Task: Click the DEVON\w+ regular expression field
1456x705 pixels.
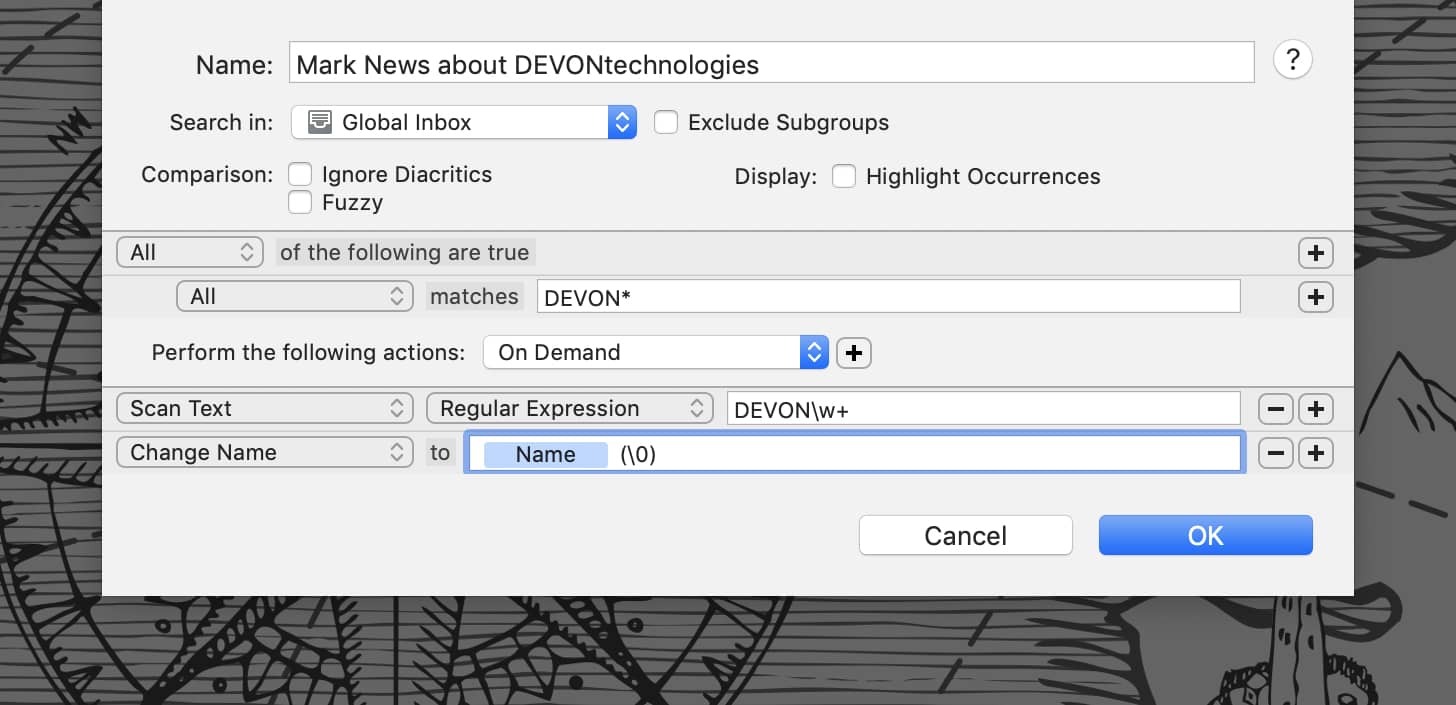Action: (x=984, y=409)
